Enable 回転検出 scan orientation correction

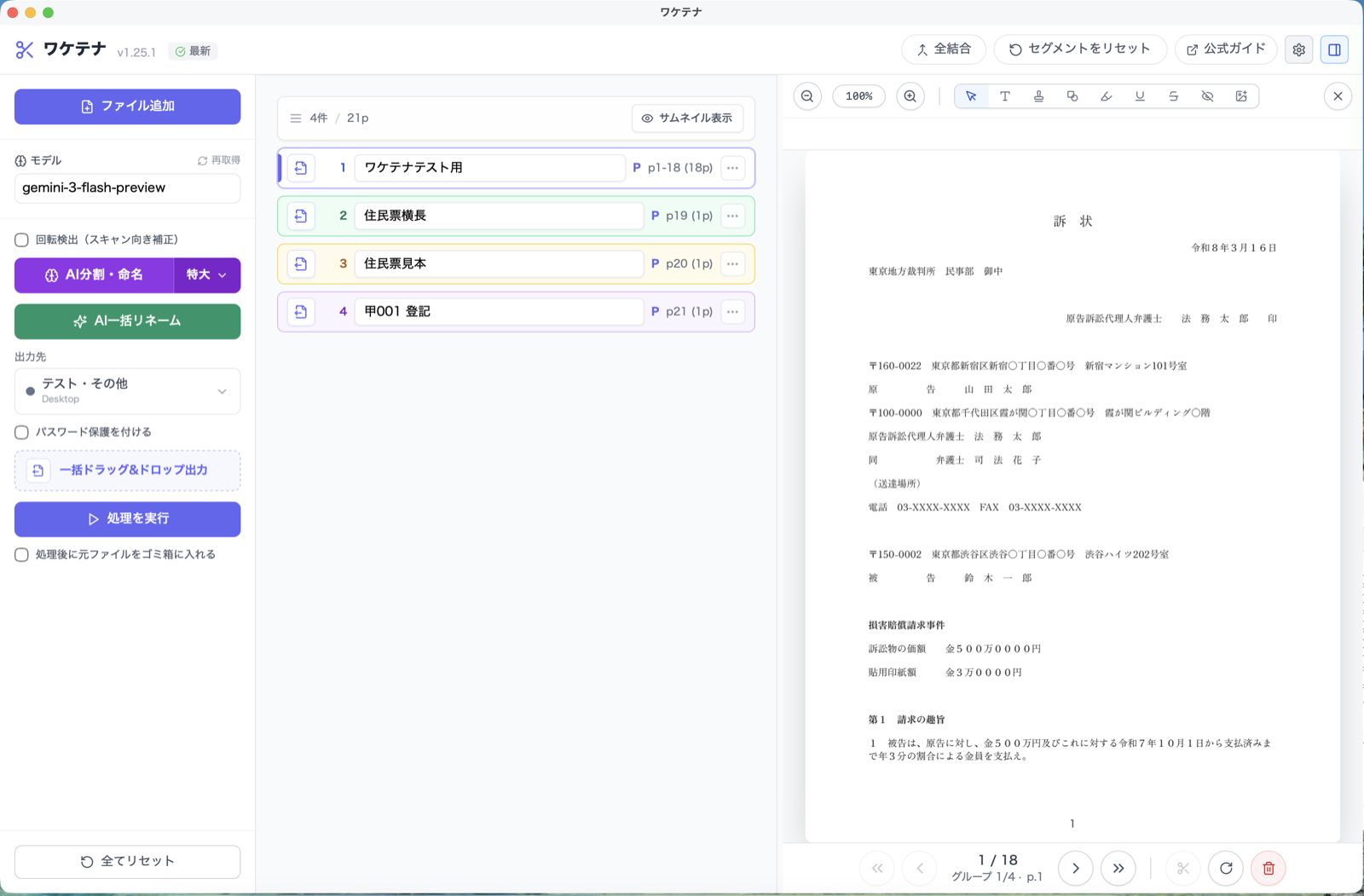click(x=22, y=240)
